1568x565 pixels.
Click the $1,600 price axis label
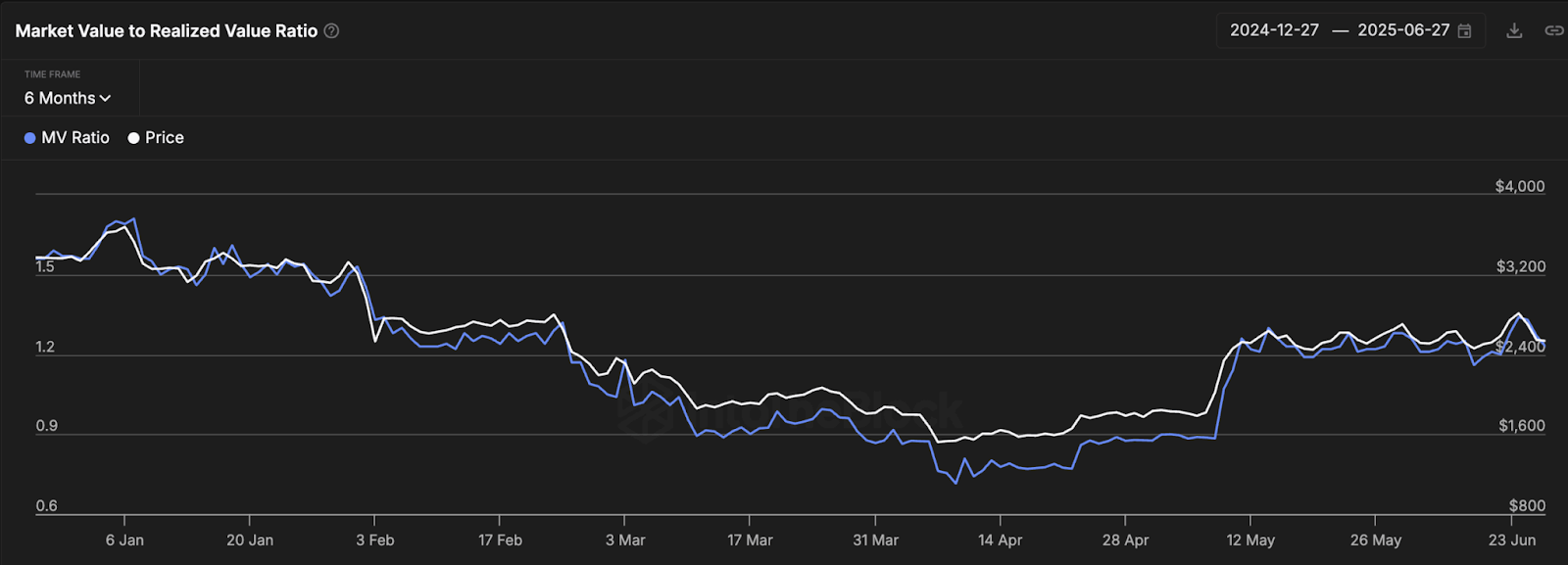tap(1522, 426)
